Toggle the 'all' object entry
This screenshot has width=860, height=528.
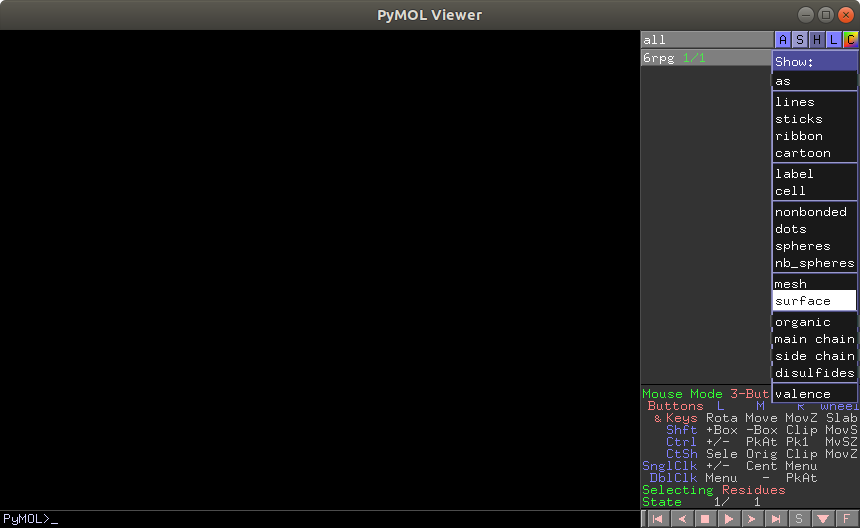pyautogui.click(x=706, y=39)
